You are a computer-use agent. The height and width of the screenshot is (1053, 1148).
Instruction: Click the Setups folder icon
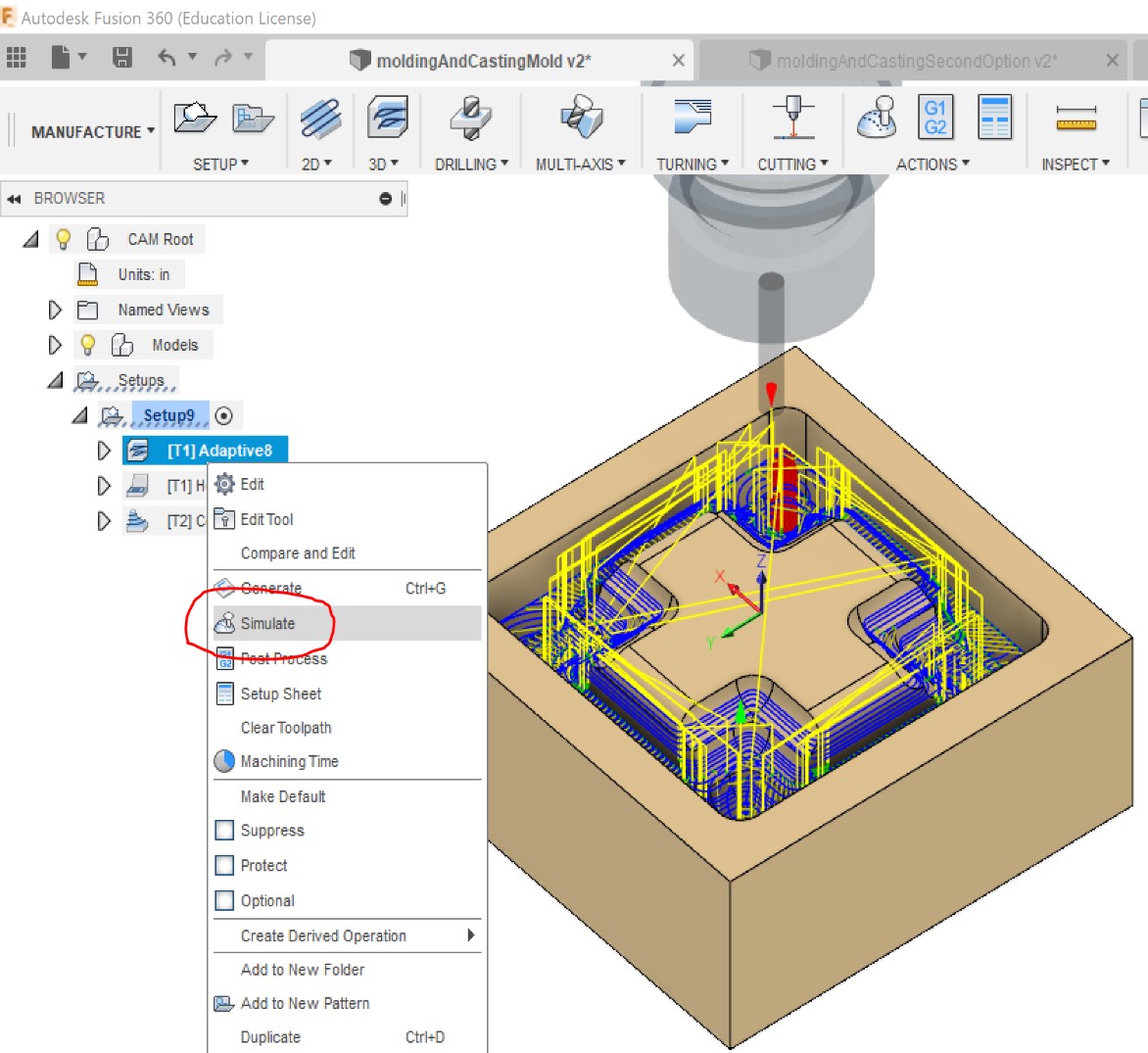point(88,381)
